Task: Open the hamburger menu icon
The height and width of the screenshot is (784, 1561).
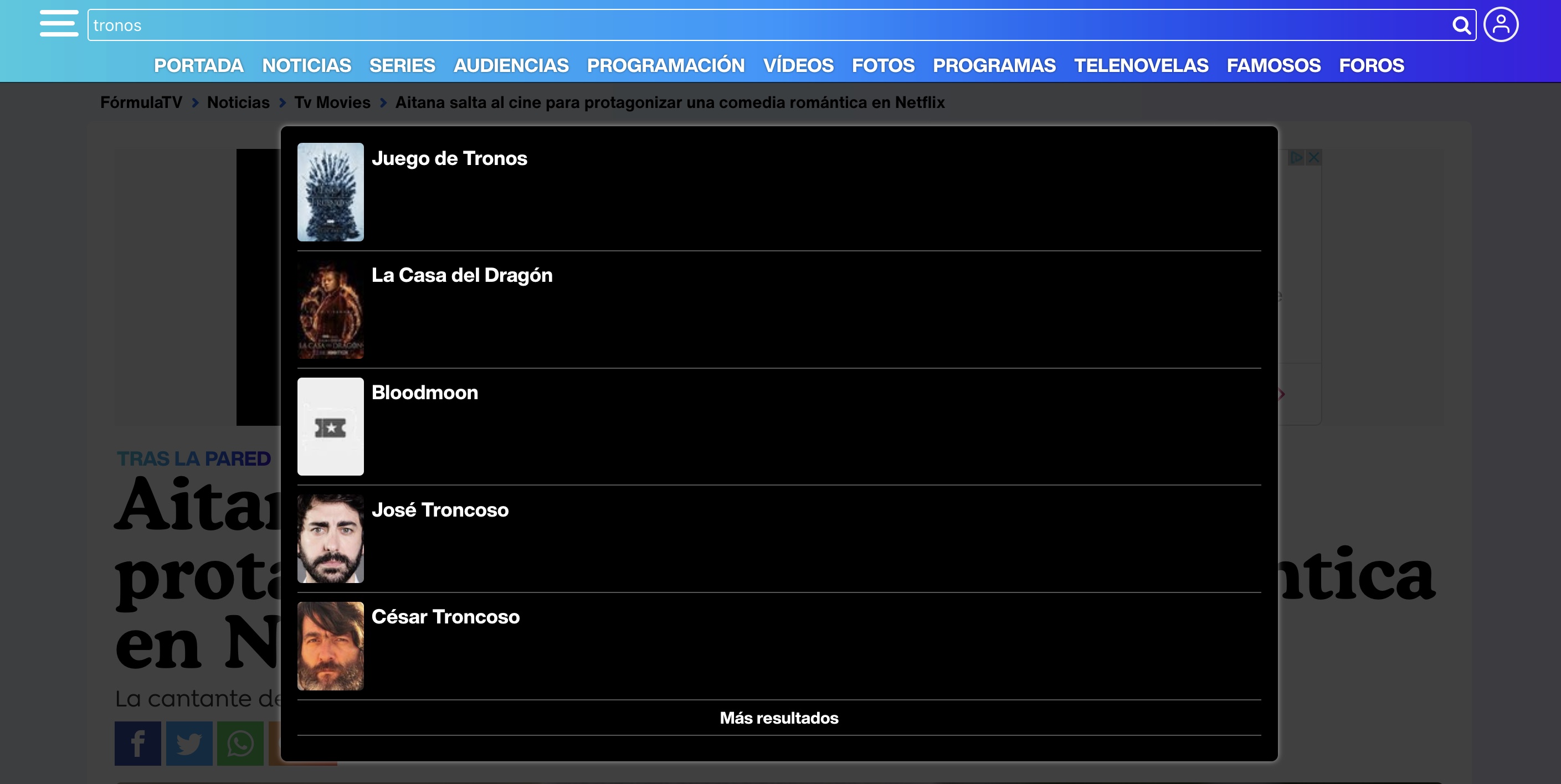Action: [59, 24]
